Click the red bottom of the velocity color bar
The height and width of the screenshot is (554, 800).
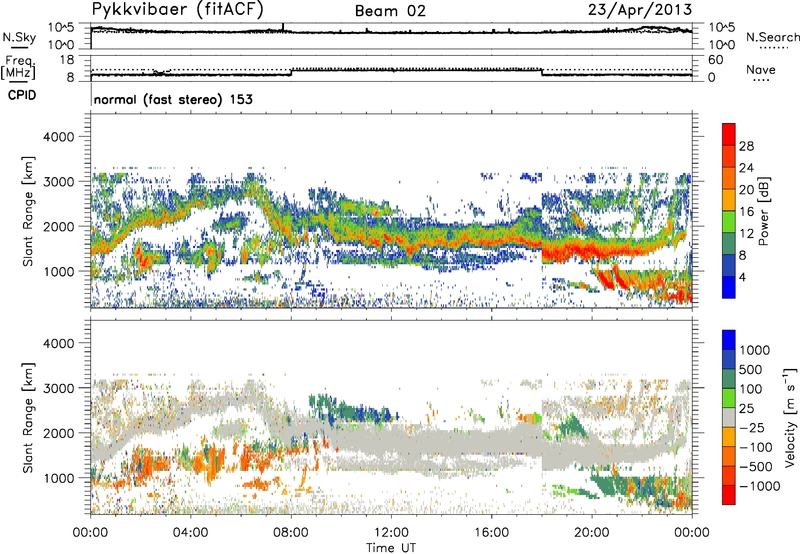(729, 495)
